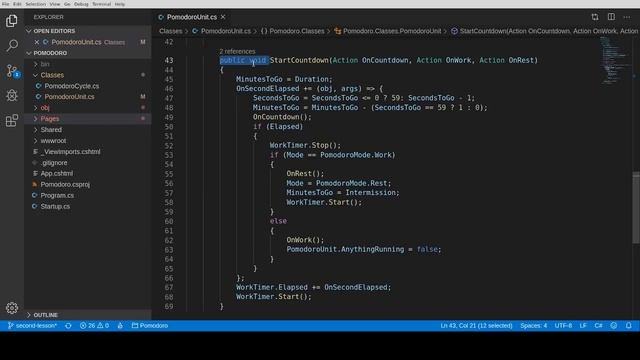Open the Explorer view in activity bar
Viewport: 640px width, 360px height.
click(12, 20)
